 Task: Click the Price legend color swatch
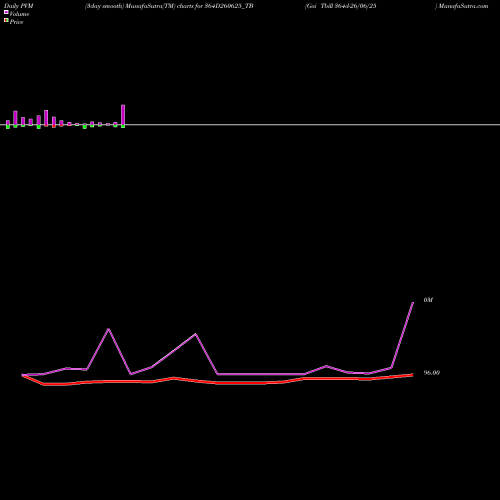tap(6, 20)
